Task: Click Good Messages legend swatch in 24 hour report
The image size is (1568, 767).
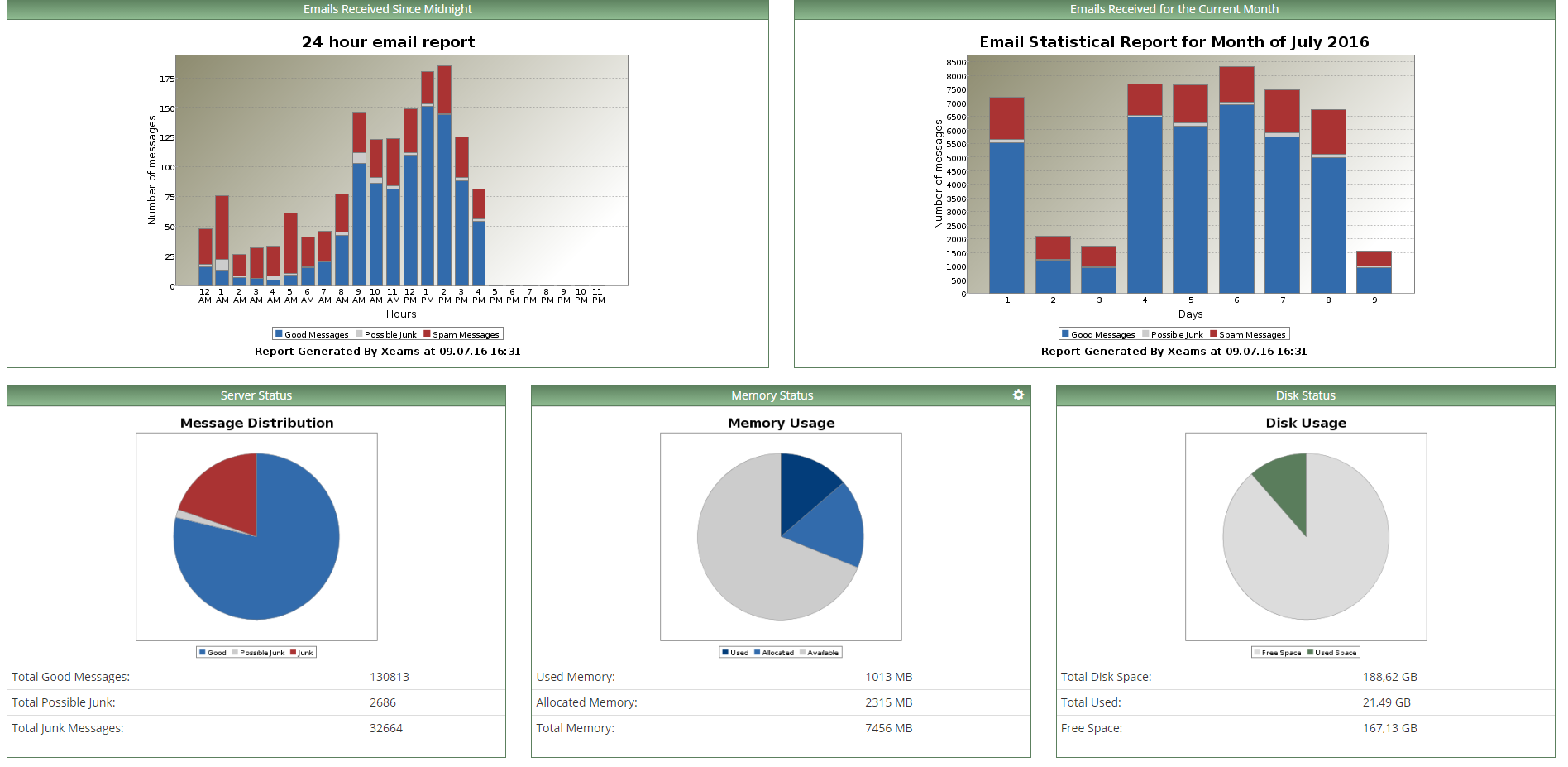Action: pos(279,334)
